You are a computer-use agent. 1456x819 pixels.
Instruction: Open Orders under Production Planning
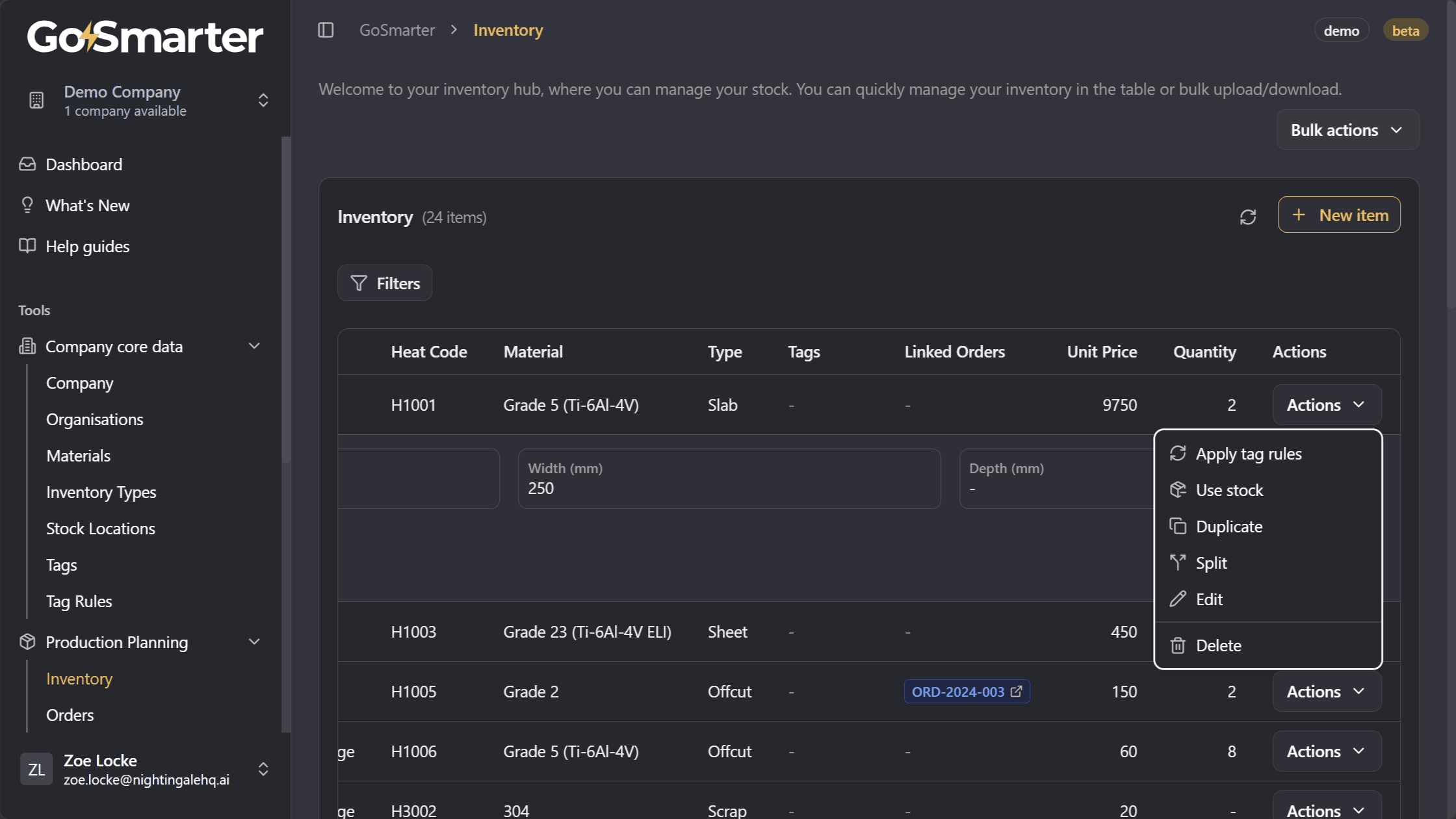click(x=70, y=714)
